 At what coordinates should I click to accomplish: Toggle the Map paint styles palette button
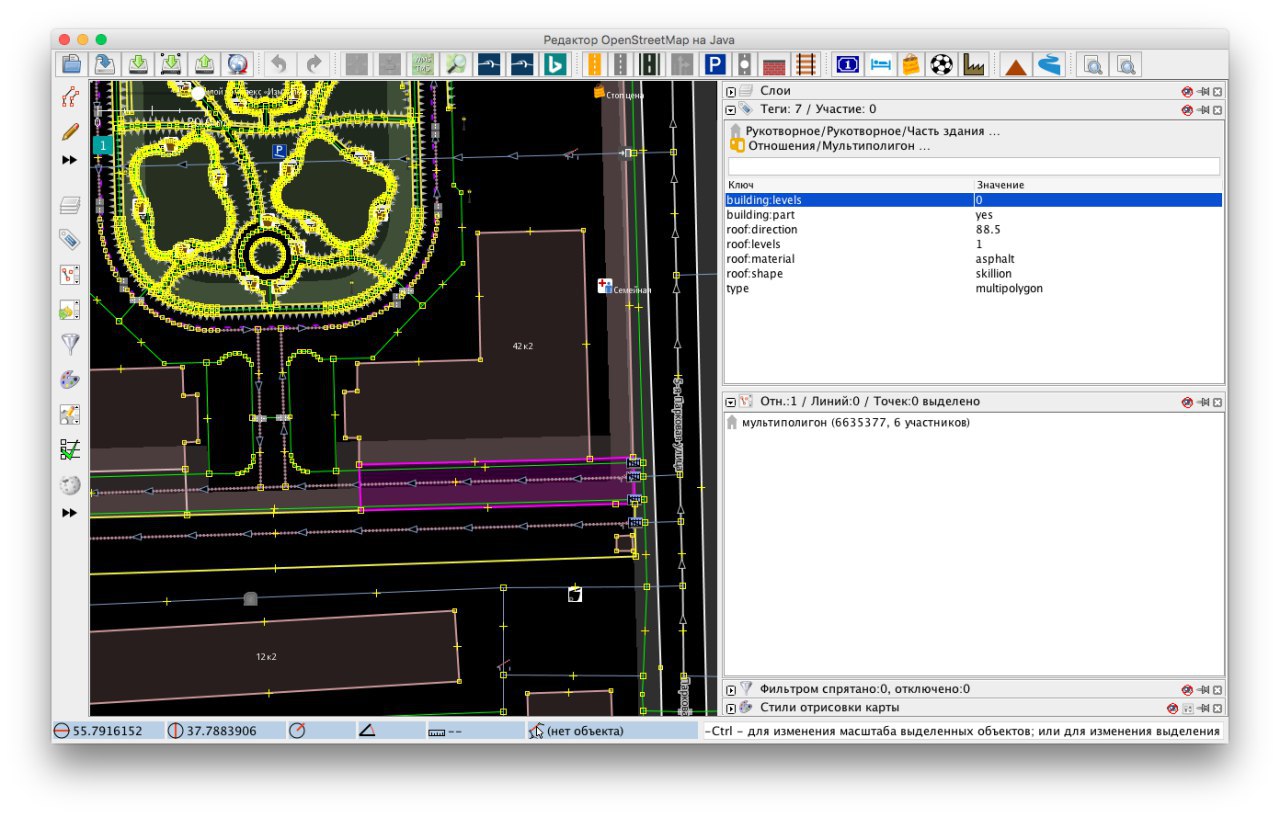69,380
